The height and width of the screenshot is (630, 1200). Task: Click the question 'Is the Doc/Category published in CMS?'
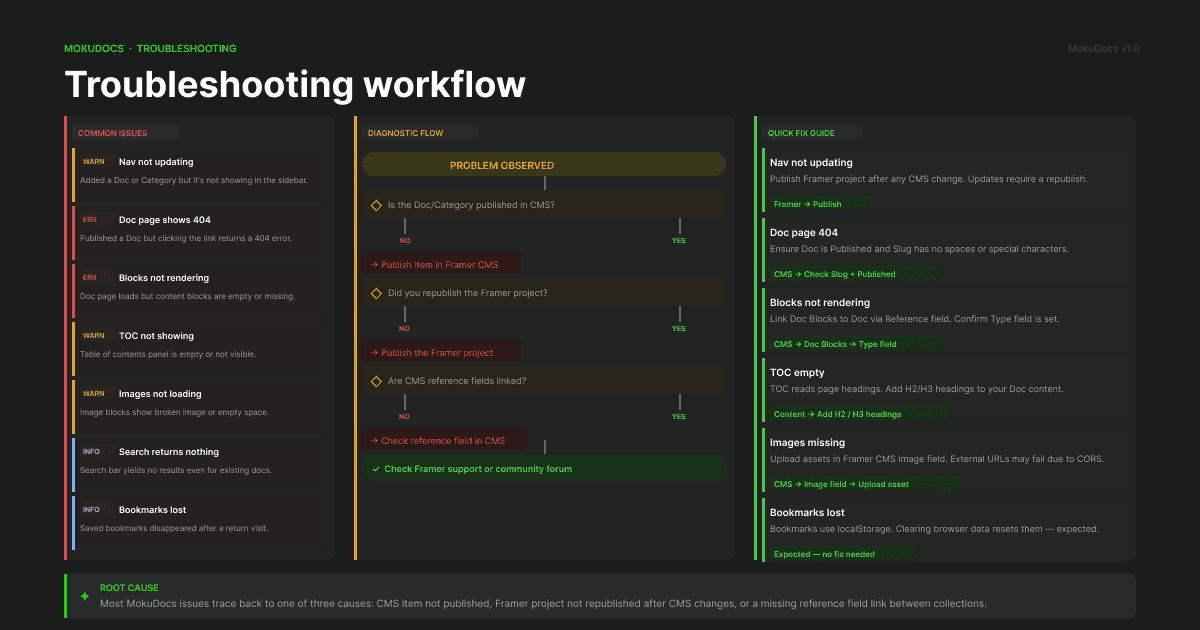tap(471, 205)
